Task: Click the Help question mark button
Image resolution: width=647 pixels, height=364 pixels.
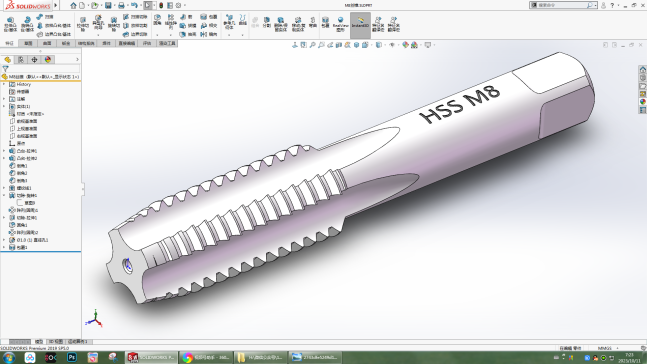Action: (612, 5)
